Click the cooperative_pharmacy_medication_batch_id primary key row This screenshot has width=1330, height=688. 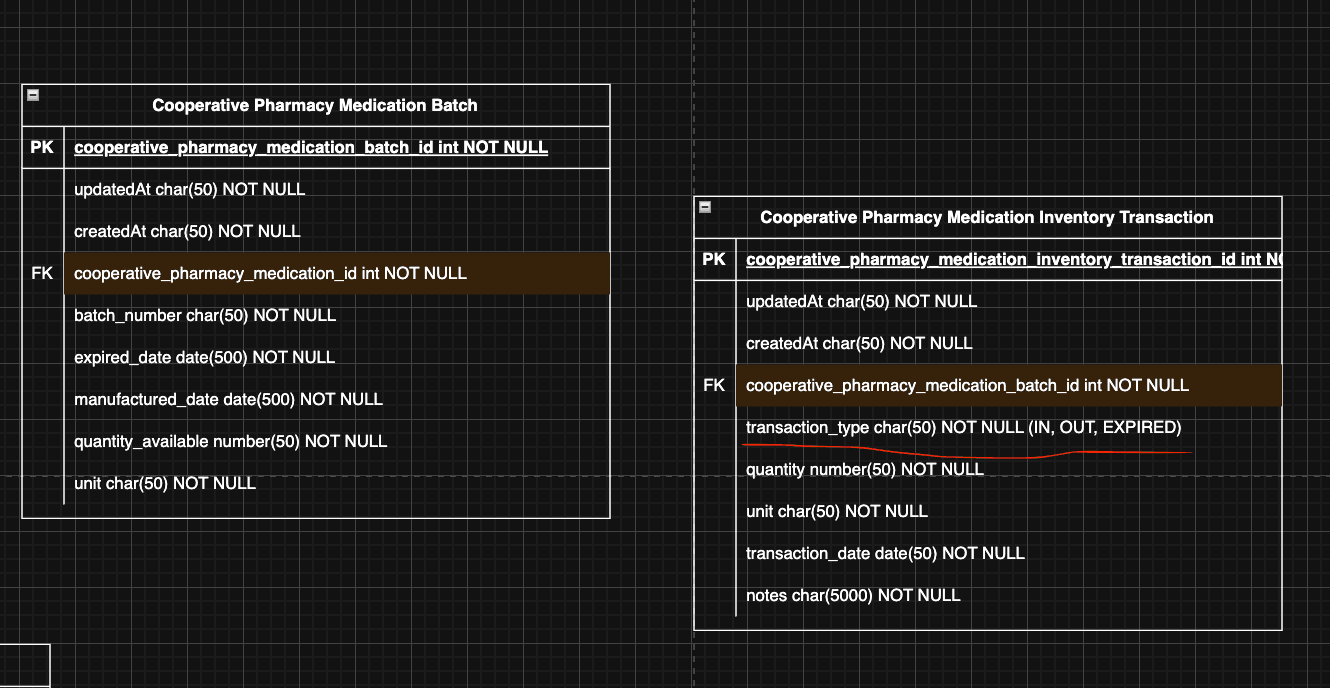[x=311, y=148]
